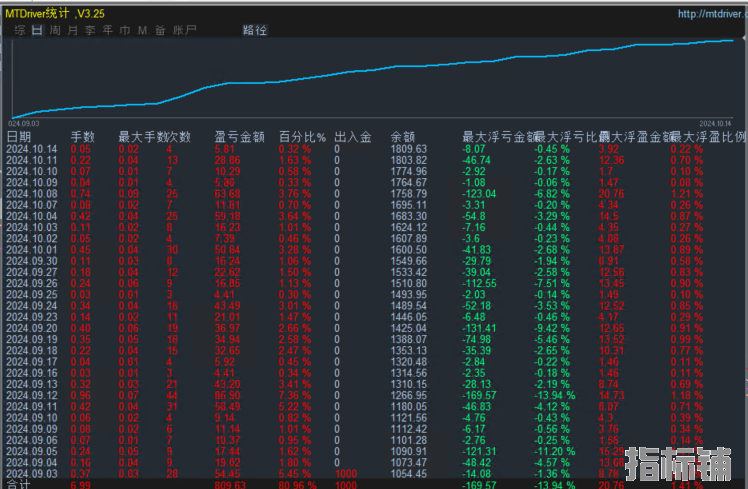This screenshot has height=489, width=748.
Task: Switch to the 账户 account tab
Action: [x=184, y=31]
